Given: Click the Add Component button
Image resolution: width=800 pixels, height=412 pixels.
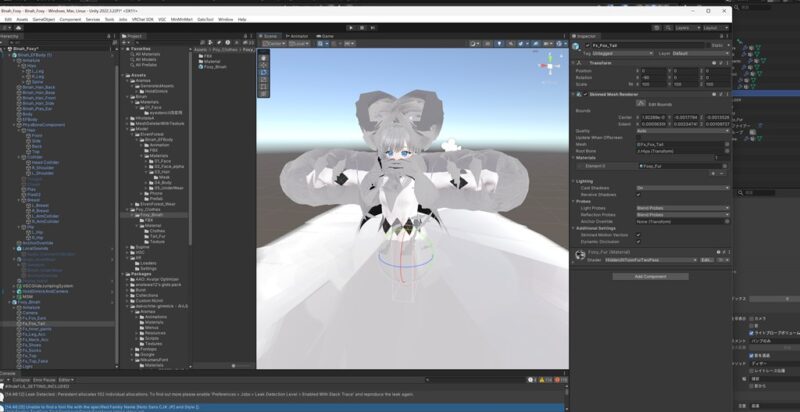Looking at the screenshot, I should 648,276.
